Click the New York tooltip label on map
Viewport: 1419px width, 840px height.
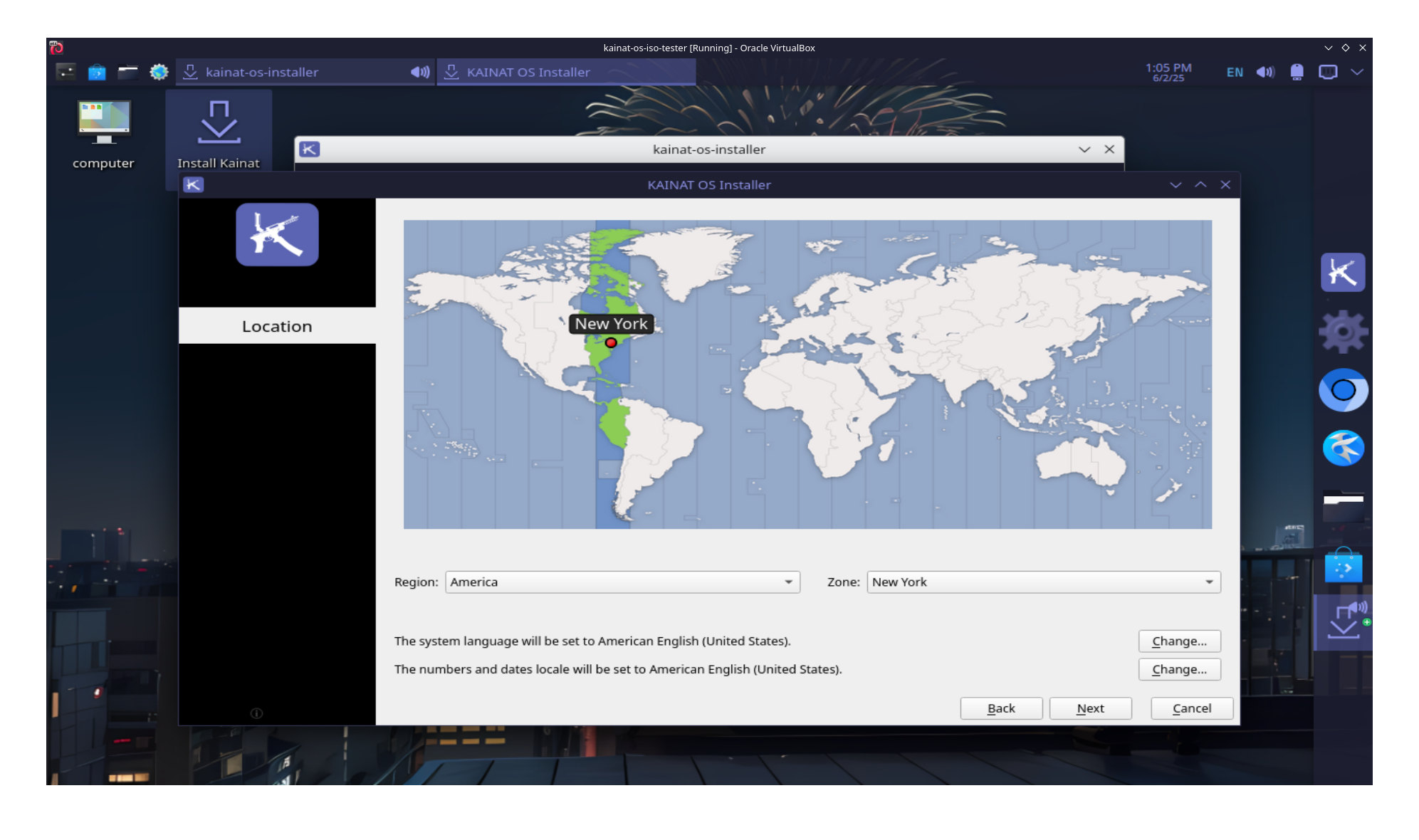click(611, 324)
